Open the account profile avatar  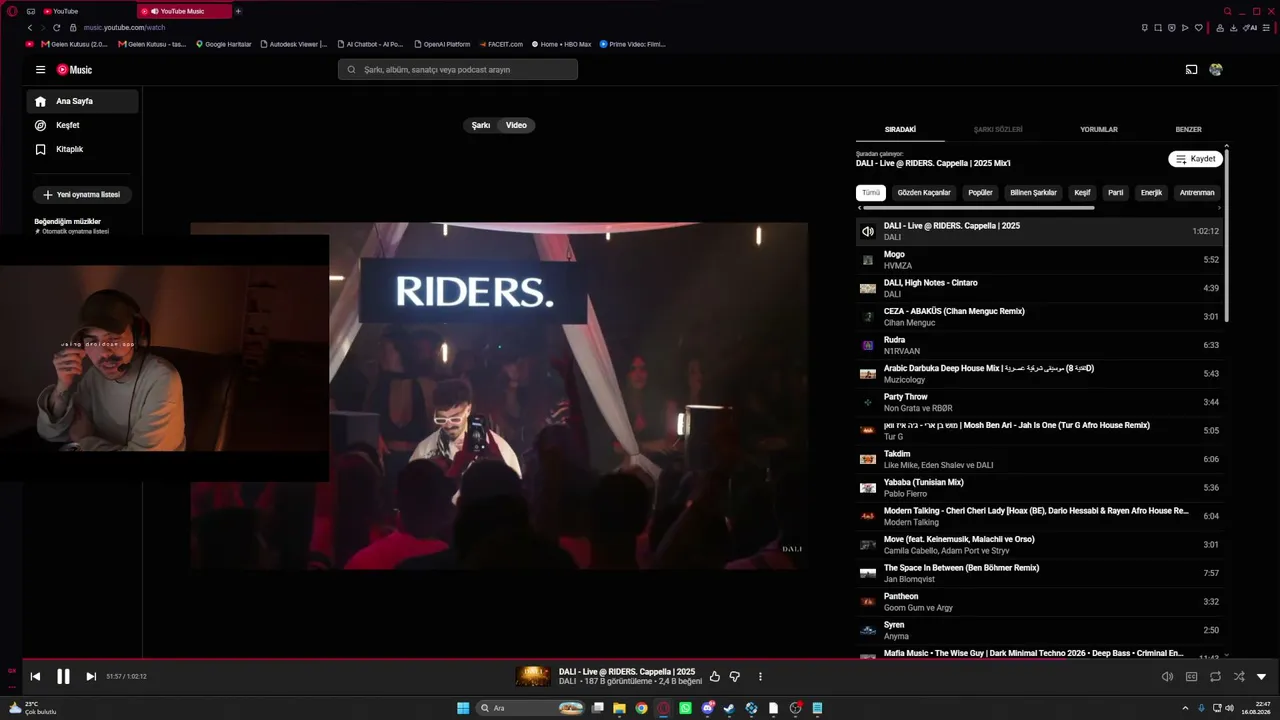[1216, 70]
